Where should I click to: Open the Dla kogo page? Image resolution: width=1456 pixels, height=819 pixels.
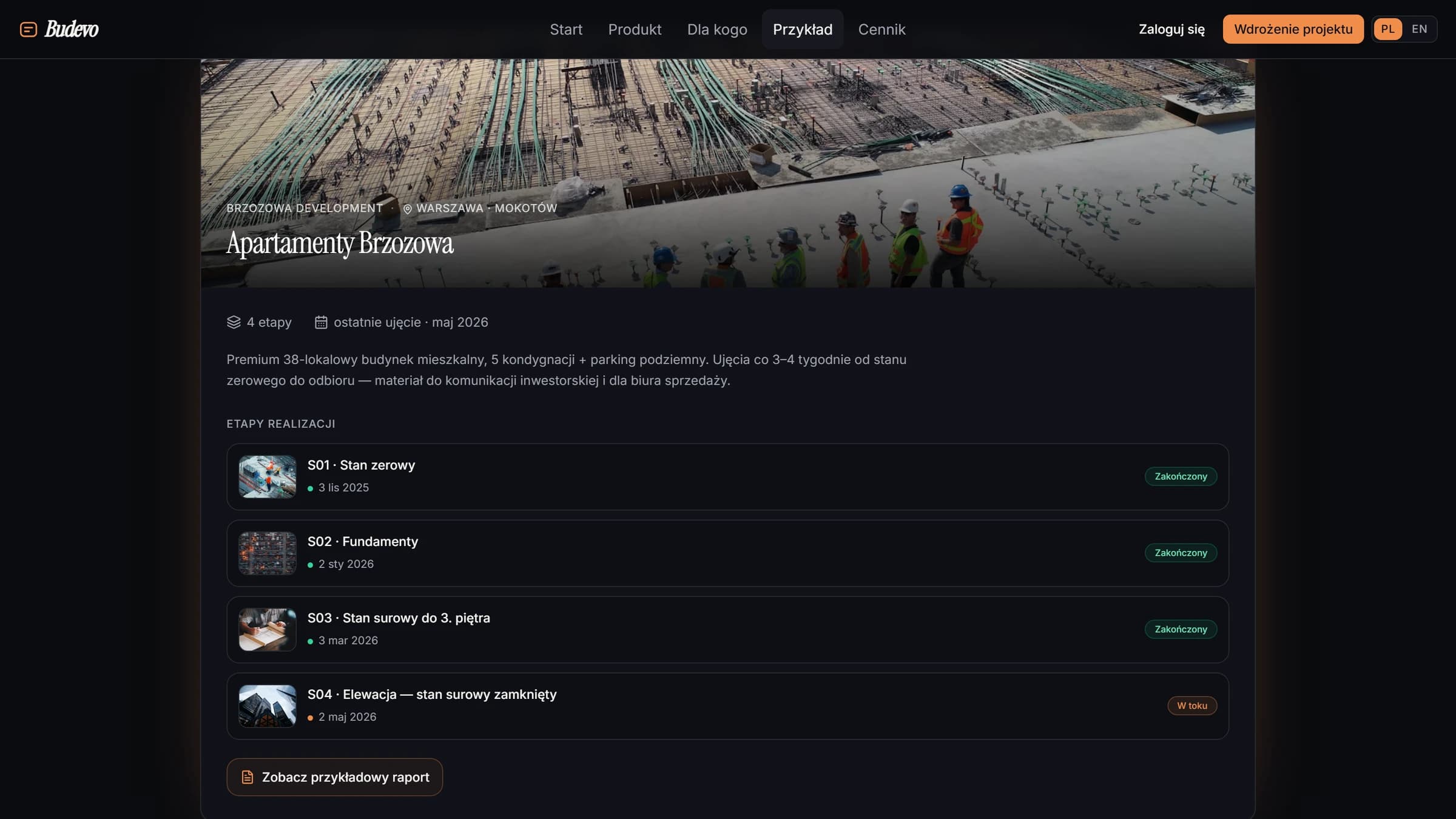tap(717, 29)
